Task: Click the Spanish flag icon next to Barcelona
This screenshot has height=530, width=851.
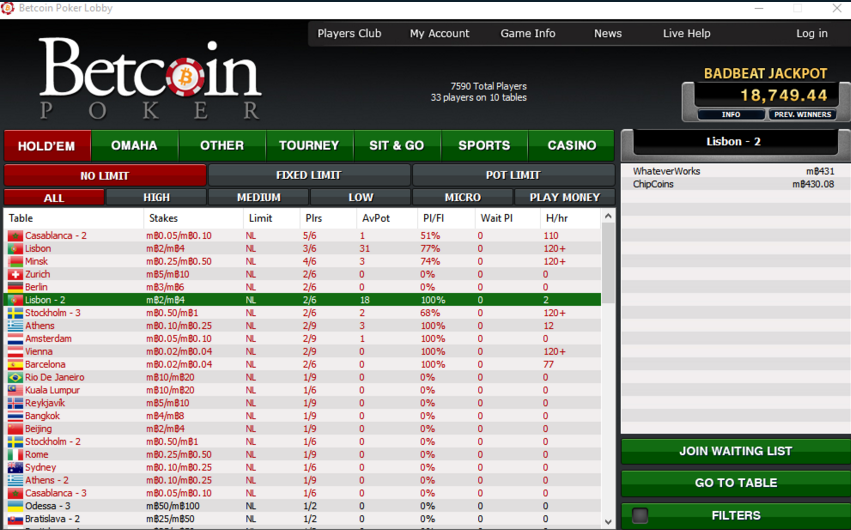Action: point(15,365)
